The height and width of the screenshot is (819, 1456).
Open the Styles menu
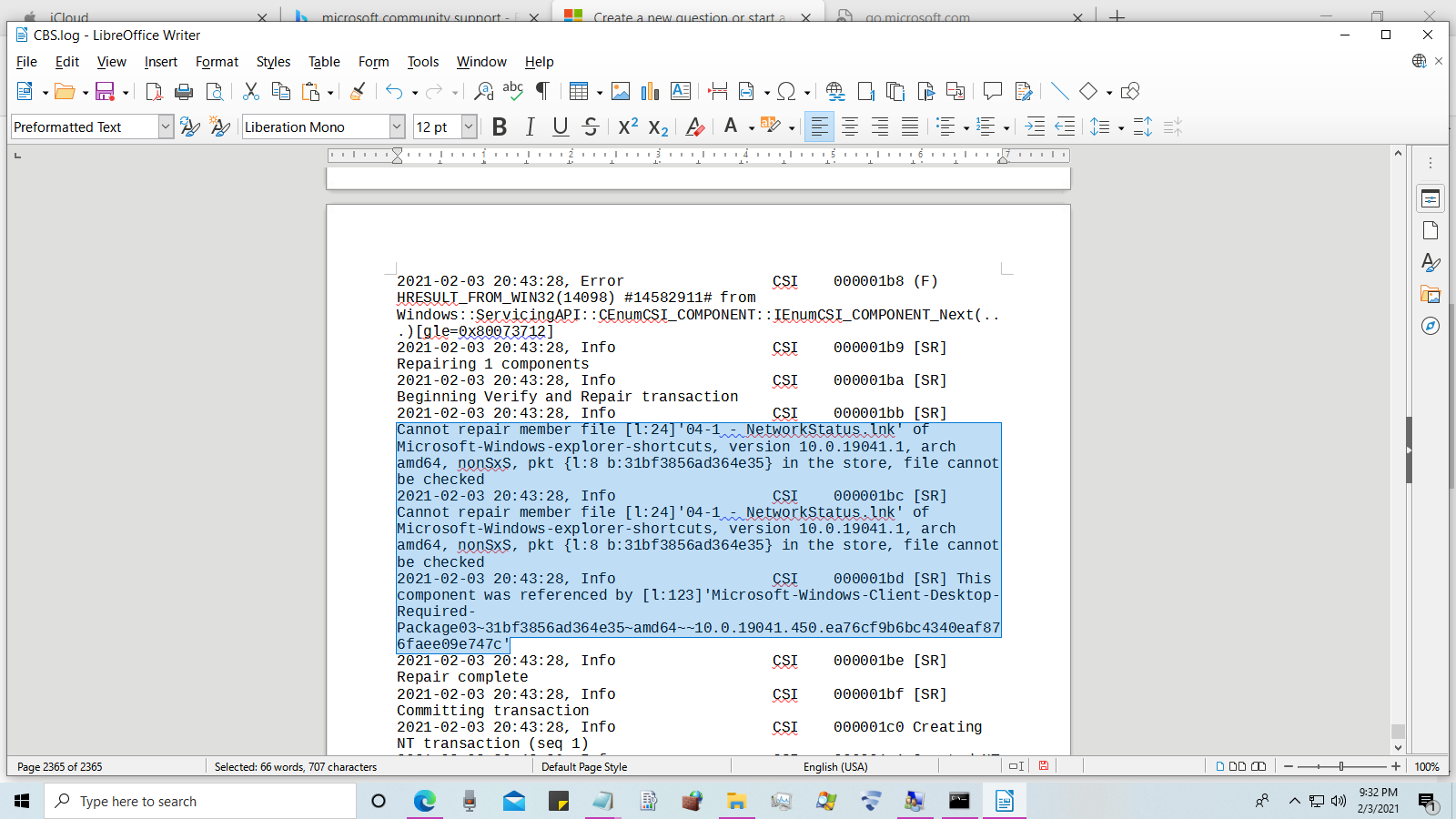273,62
